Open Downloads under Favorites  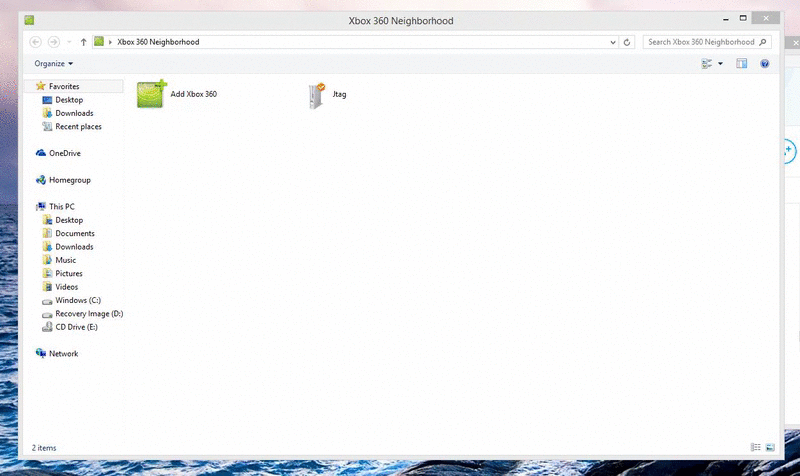click(x=74, y=113)
